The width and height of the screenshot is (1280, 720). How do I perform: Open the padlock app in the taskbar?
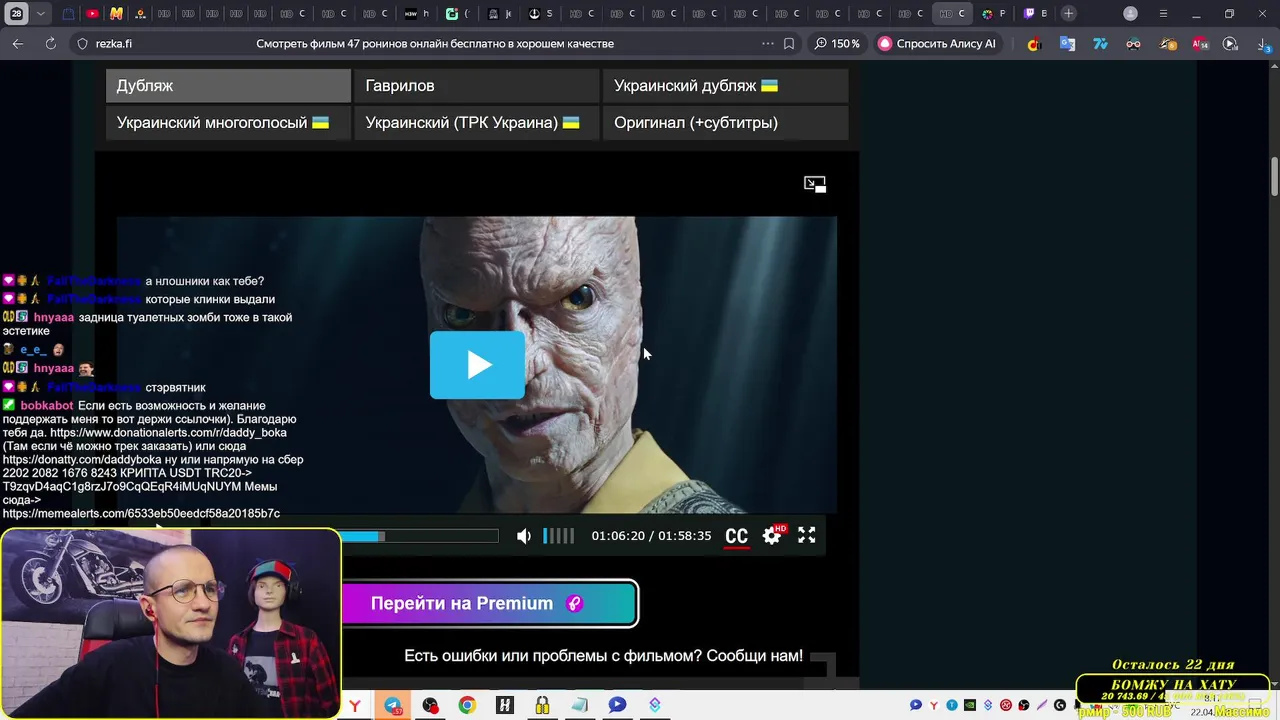pos(542,705)
